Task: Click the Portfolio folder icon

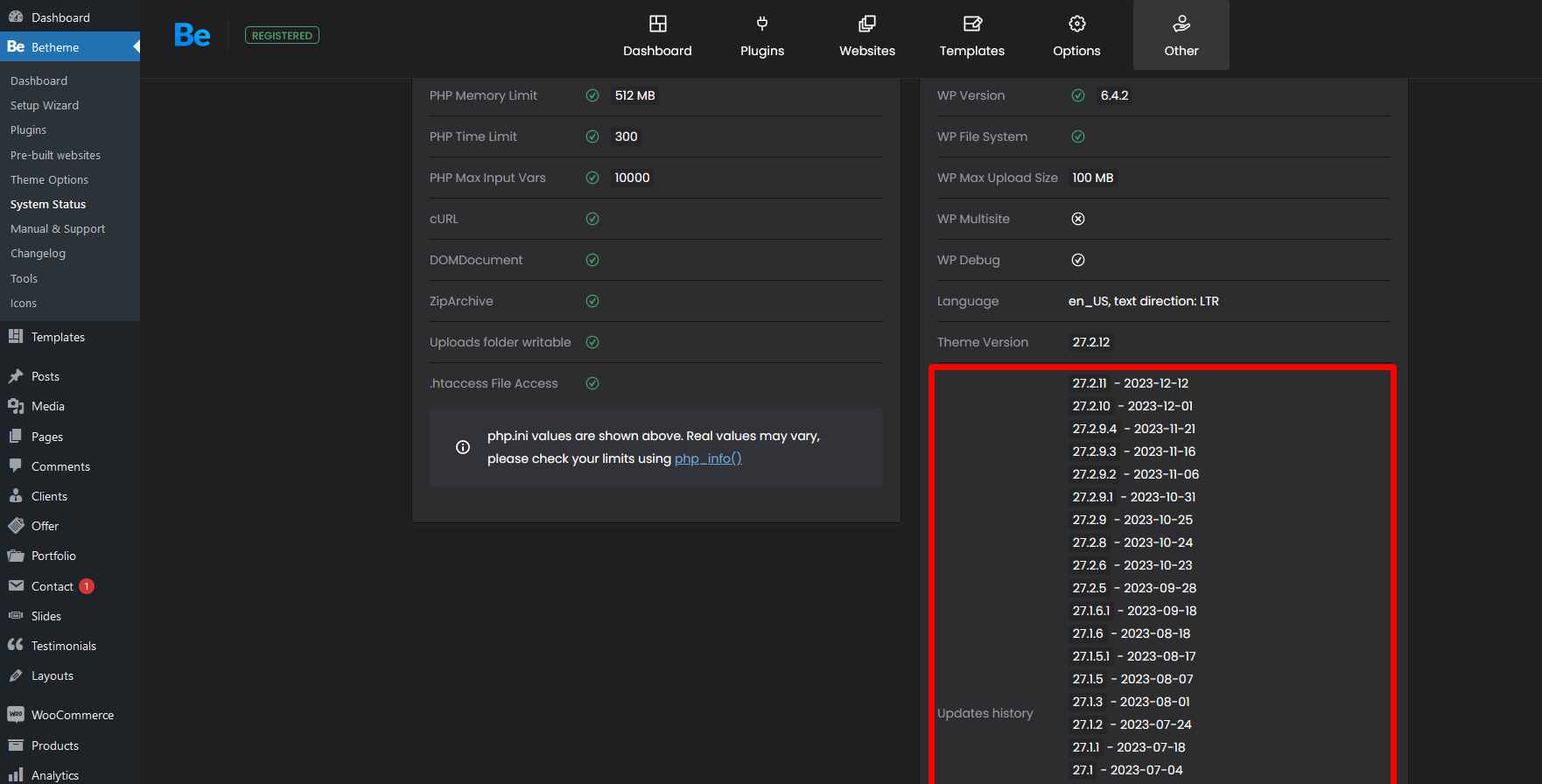Action: pyautogui.click(x=16, y=556)
